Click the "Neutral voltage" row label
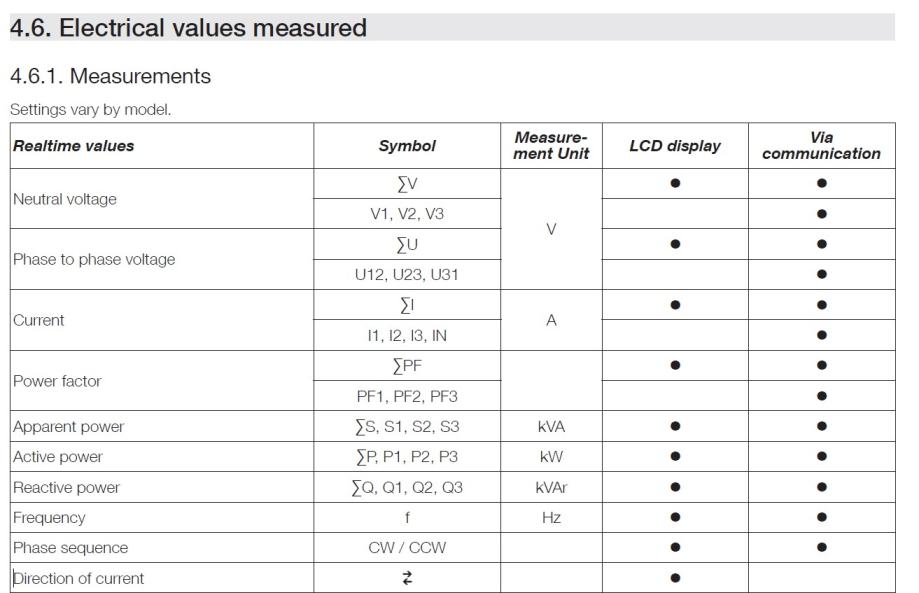Screen dimensions: 919x593 pos(64,199)
